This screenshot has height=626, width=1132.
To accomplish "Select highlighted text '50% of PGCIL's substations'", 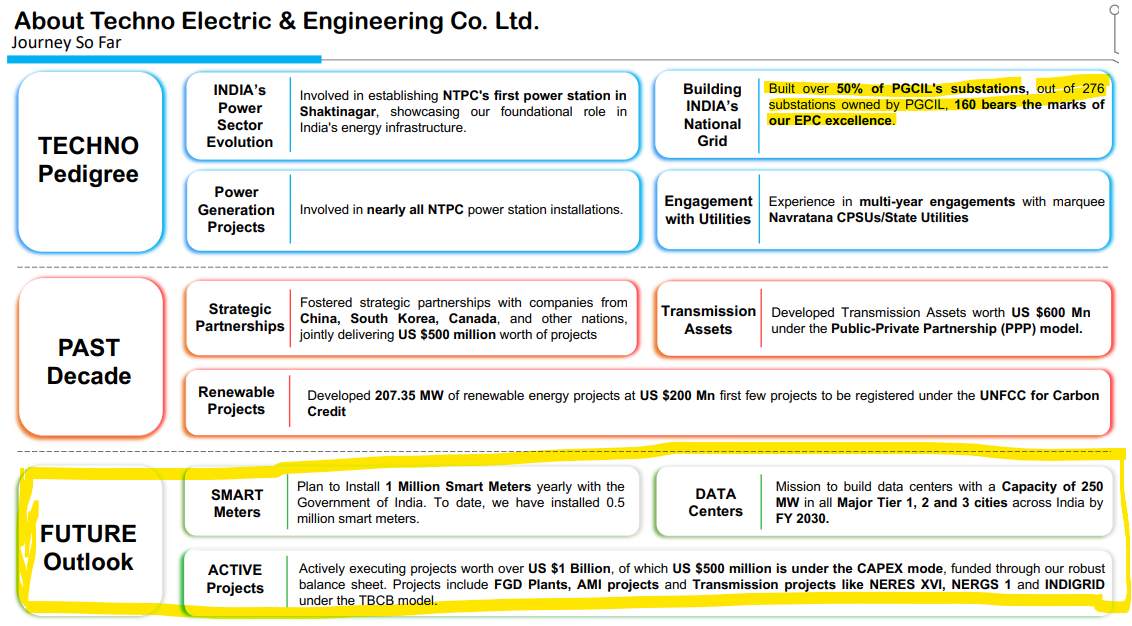I will click(931, 88).
